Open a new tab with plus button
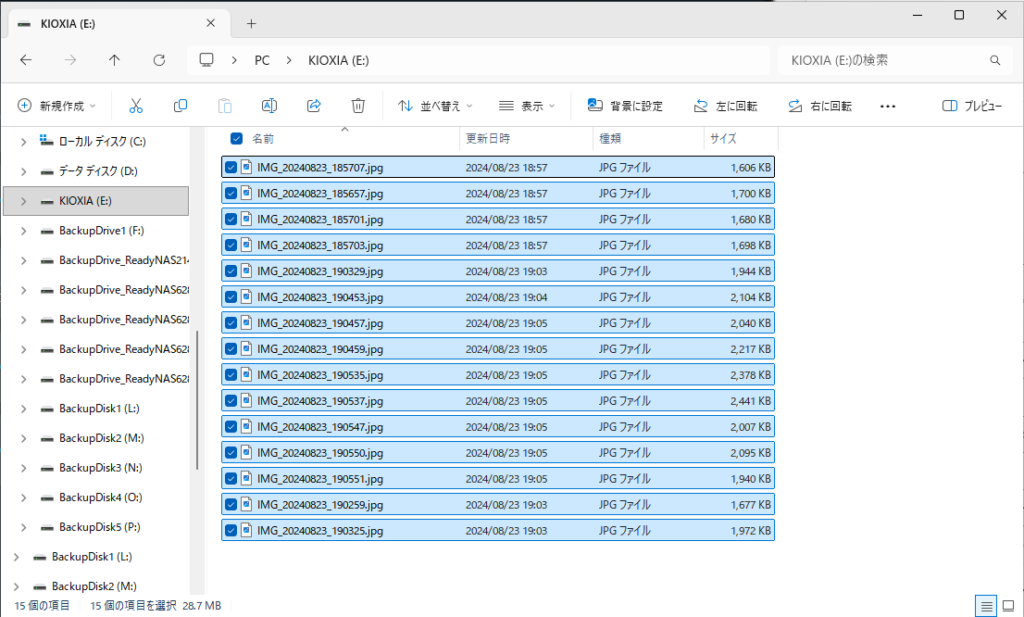 coord(251,23)
